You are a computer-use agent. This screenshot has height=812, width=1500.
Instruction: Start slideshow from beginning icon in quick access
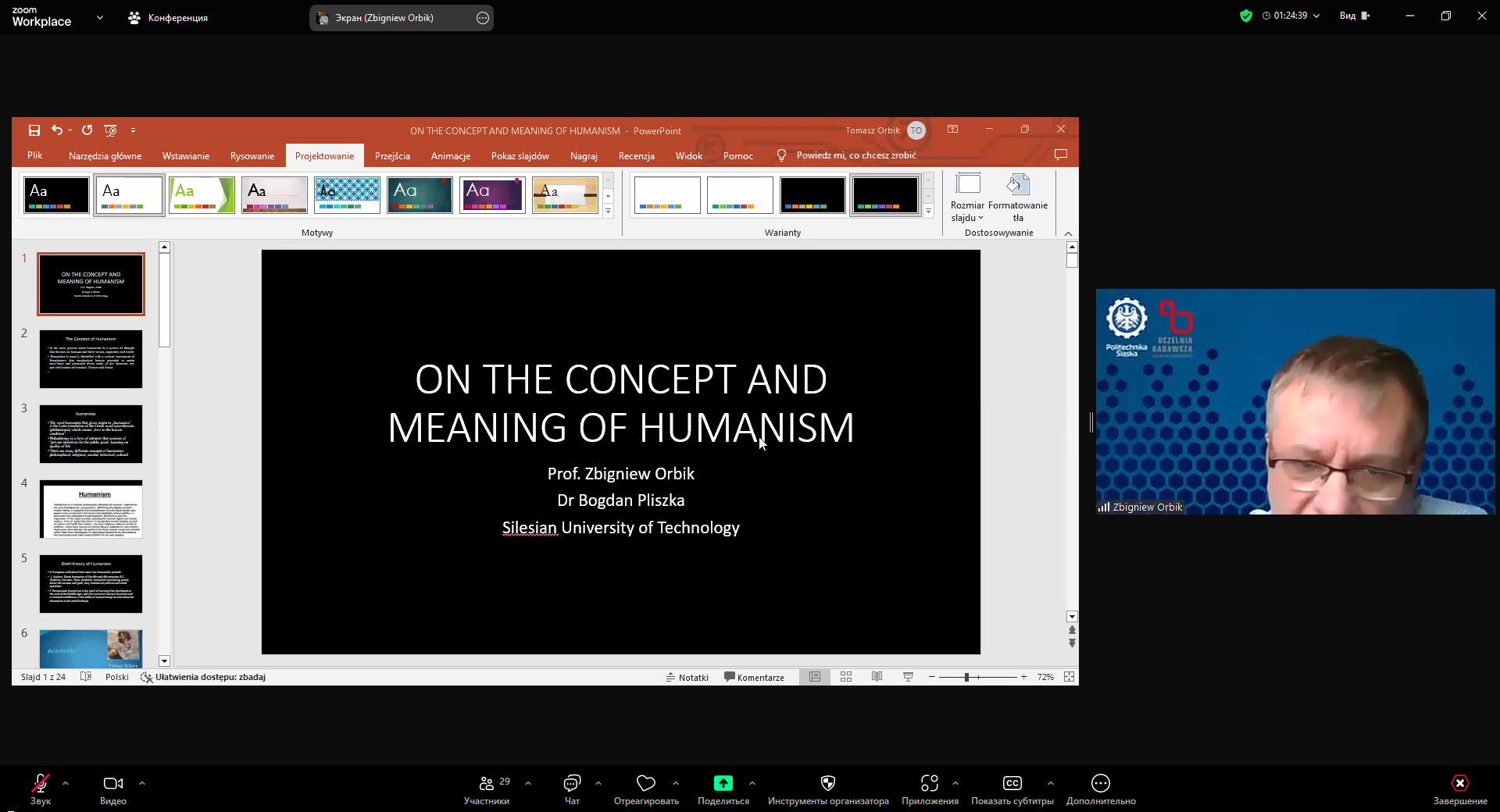pyautogui.click(x=110, y=130)
